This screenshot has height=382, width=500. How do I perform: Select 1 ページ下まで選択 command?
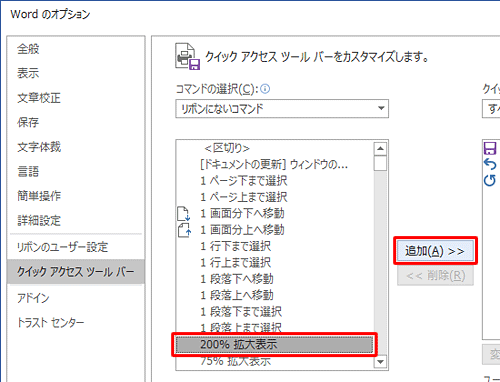(x=274, y=181)
